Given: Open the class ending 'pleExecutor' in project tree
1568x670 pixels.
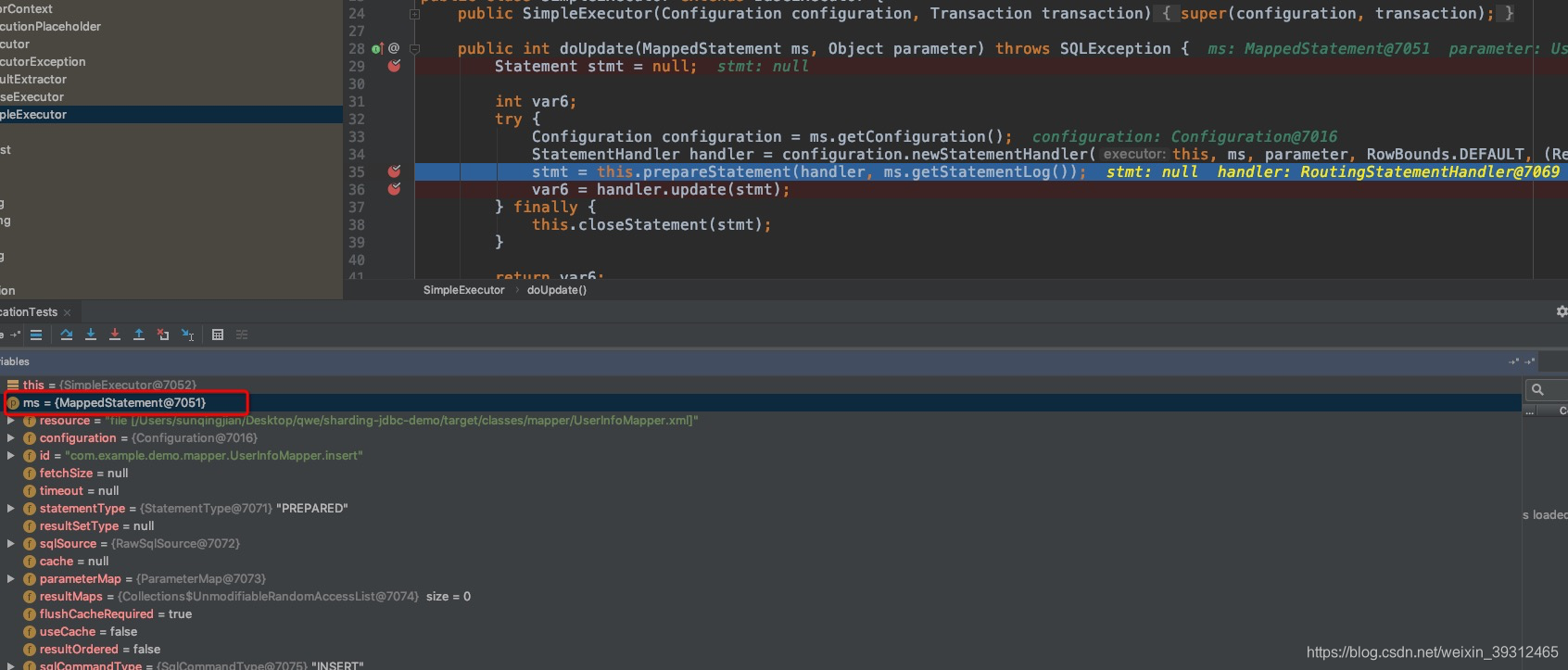Looking at the screenshot, I should [171, 114].
